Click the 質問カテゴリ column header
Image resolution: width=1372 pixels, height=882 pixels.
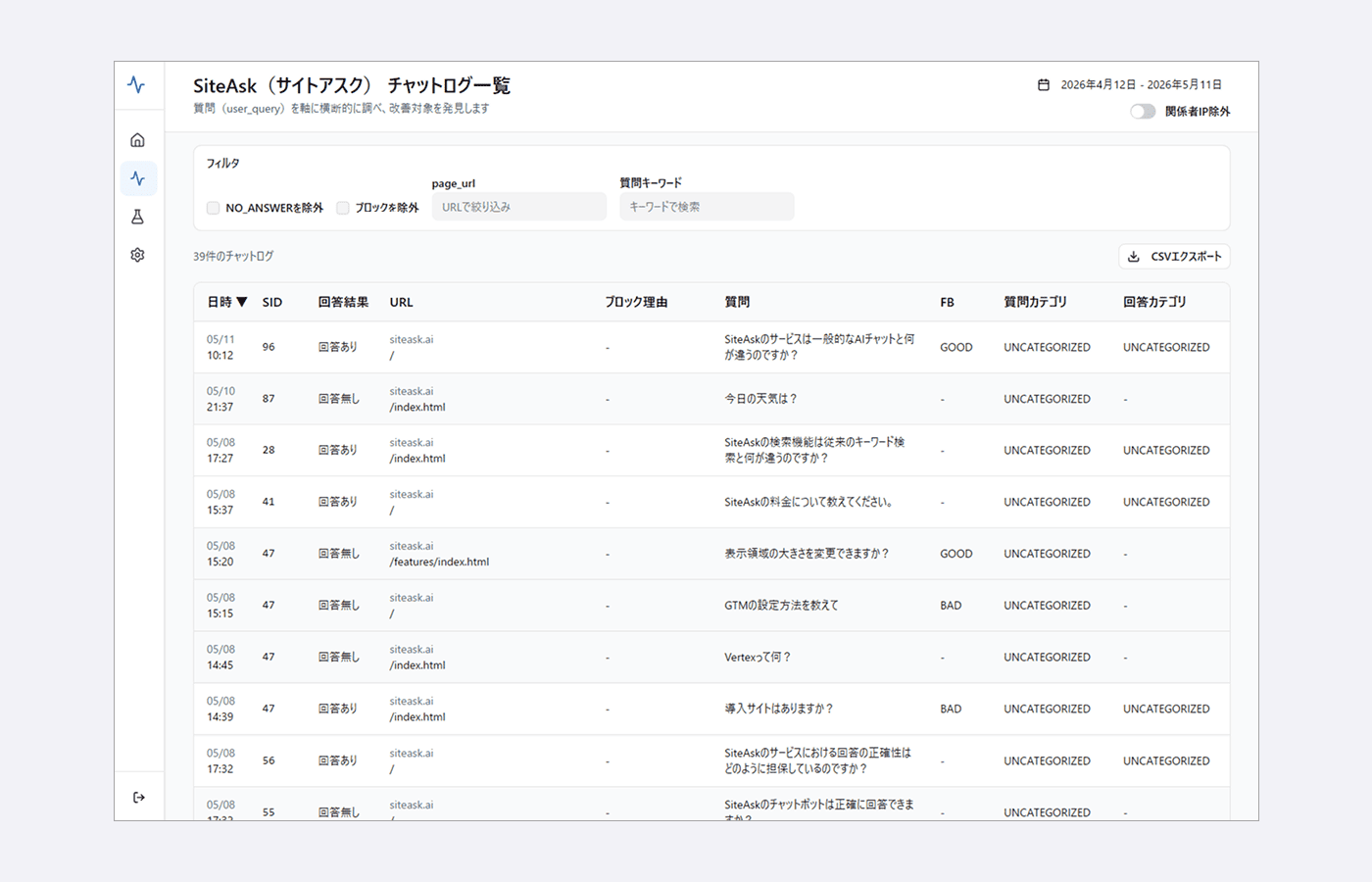[x=1035, y=302]
